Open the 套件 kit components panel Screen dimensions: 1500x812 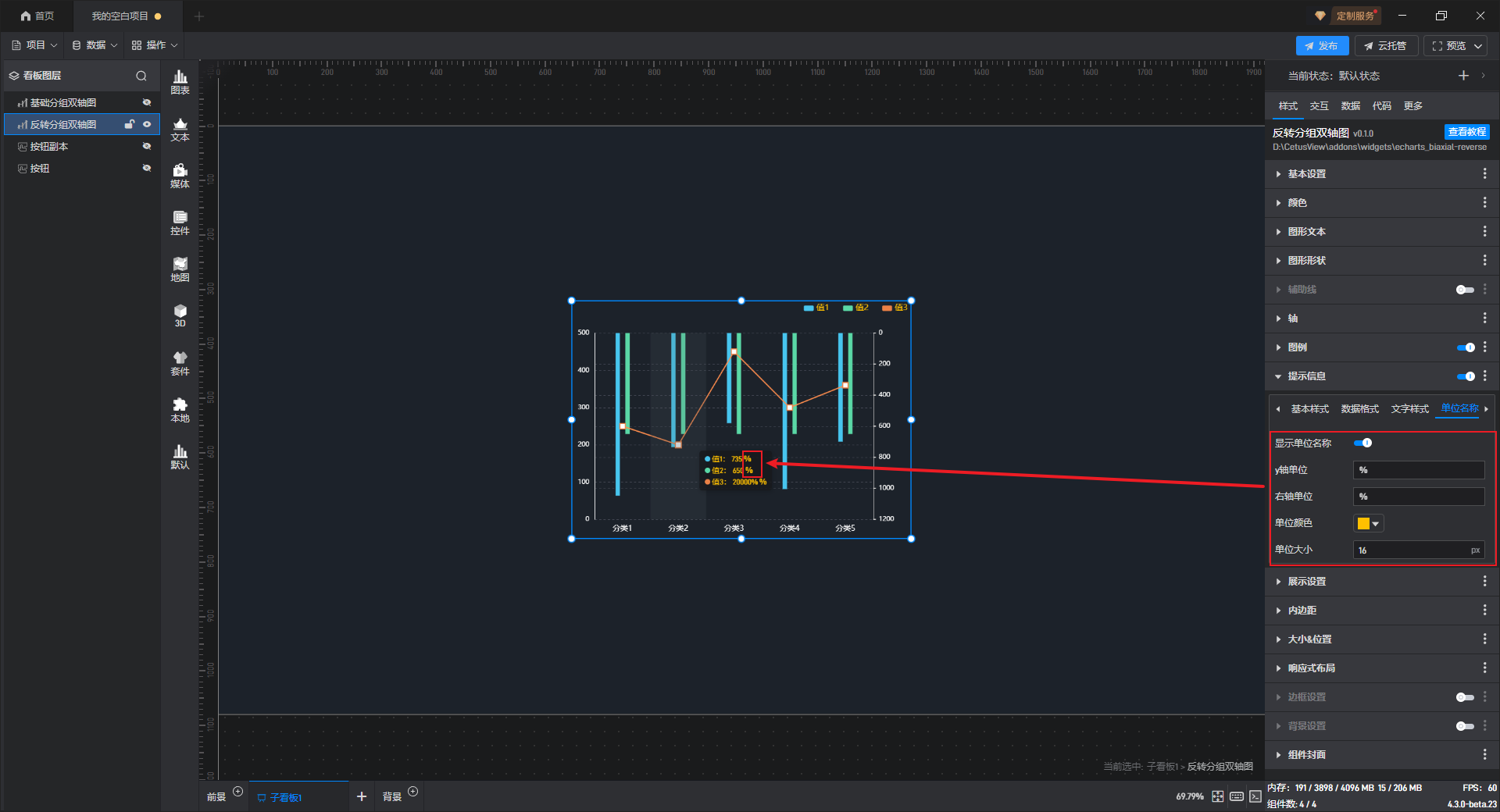point(180,363)
